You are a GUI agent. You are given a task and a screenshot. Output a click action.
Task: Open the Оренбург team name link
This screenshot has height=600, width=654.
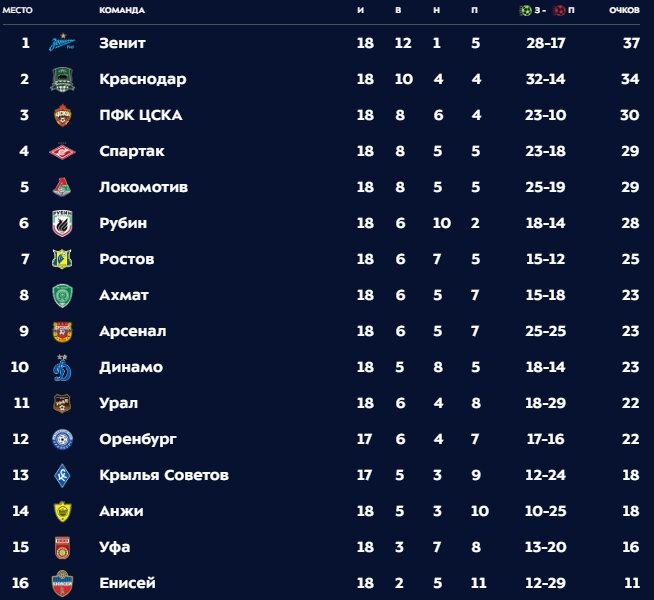(138, 439)
